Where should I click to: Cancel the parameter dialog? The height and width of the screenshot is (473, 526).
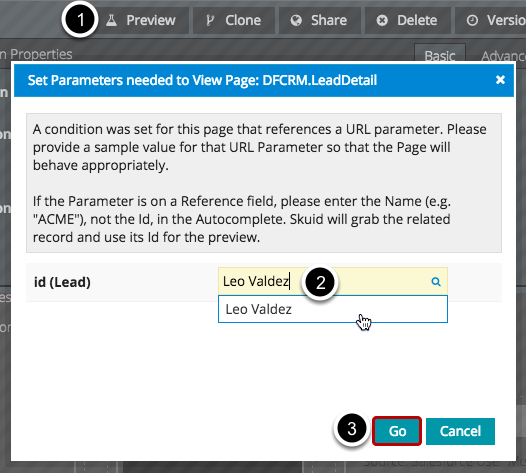460,431
